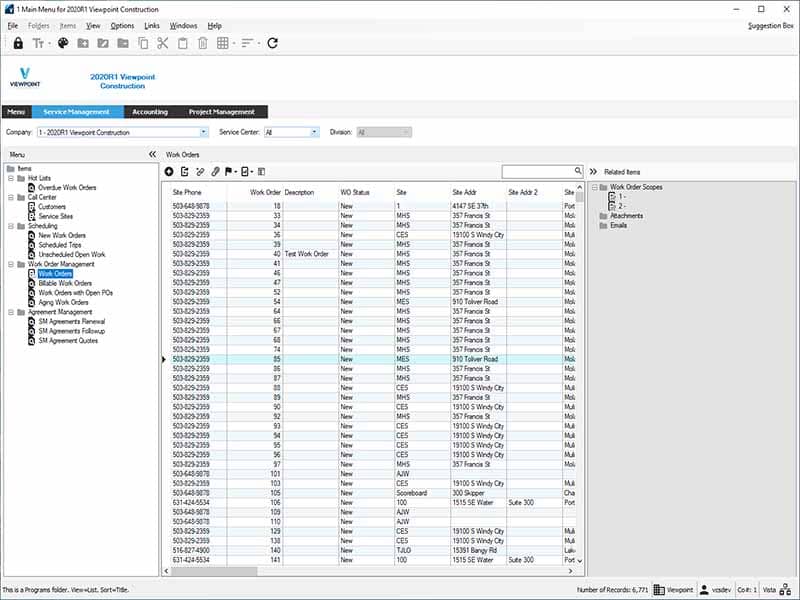Collapse the Scheduling tree folder

coord(10,226)
